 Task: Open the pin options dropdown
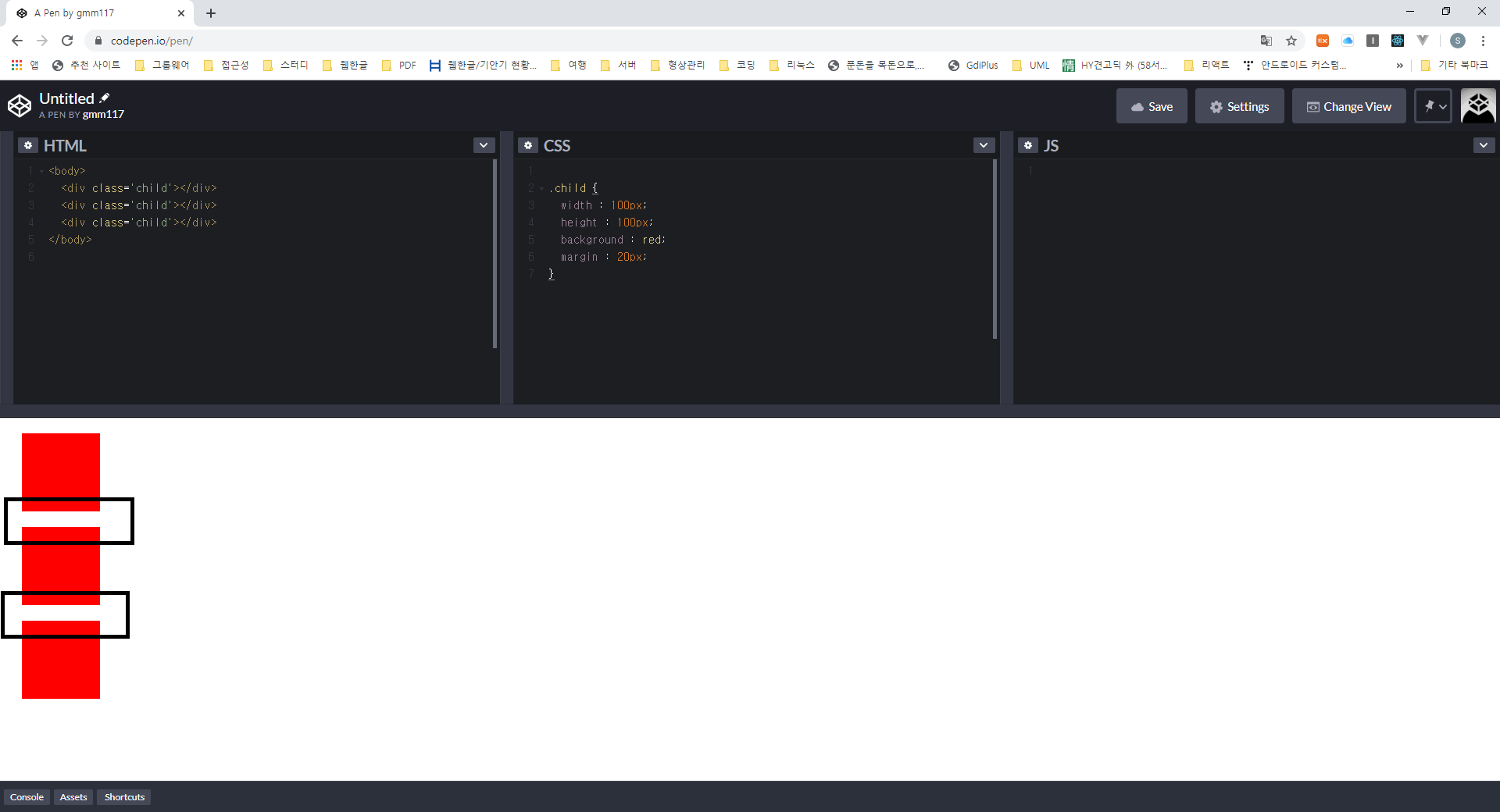click(1434, 106)
